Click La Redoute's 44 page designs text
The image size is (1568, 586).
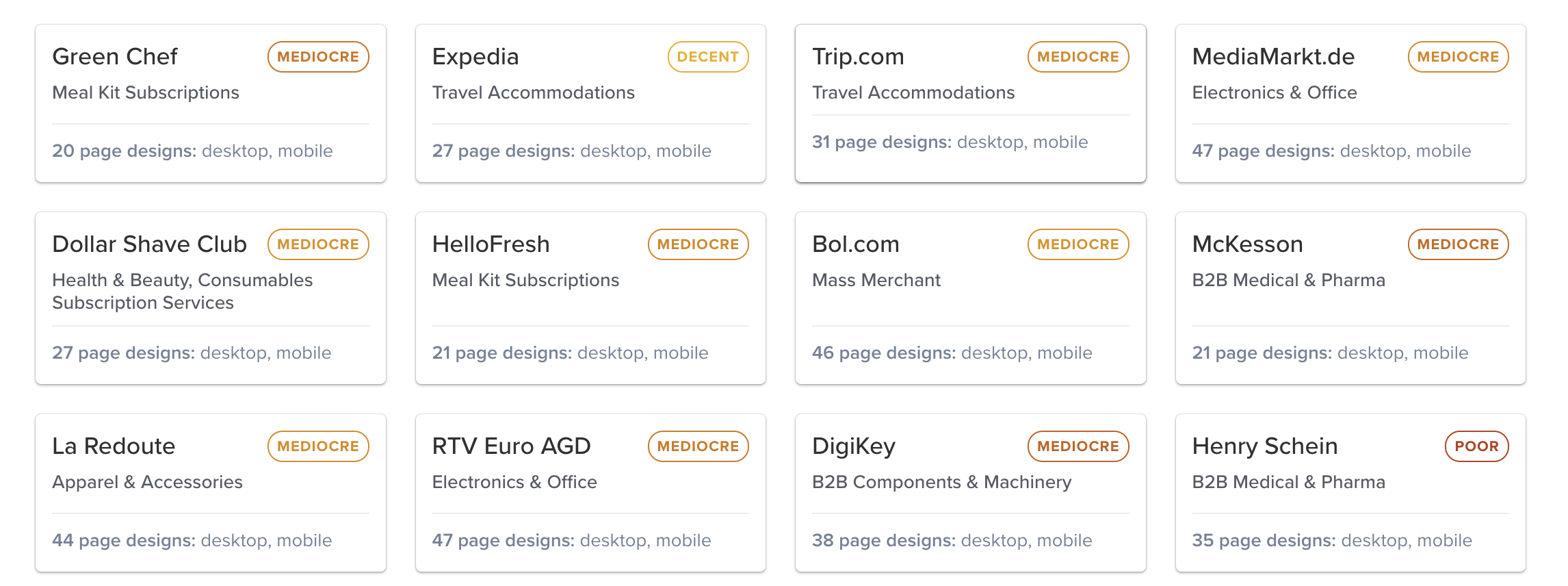(x=192, y=541)
